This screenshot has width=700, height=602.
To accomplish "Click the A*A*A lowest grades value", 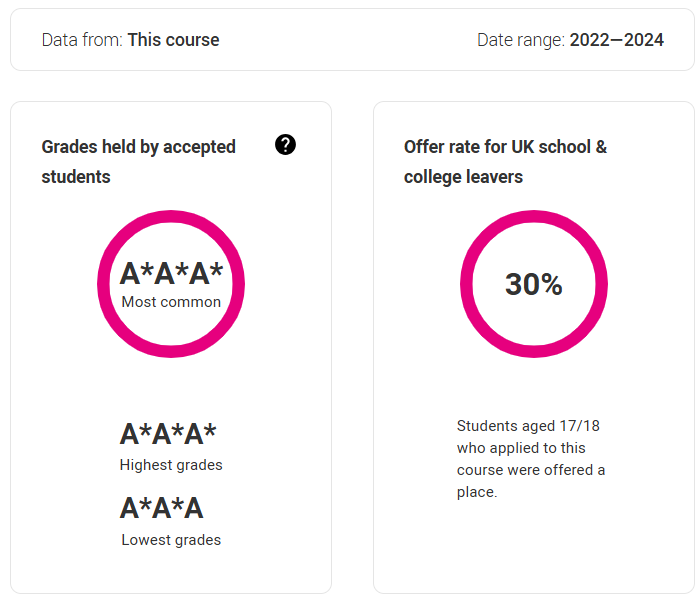I will tap(162, 508).
